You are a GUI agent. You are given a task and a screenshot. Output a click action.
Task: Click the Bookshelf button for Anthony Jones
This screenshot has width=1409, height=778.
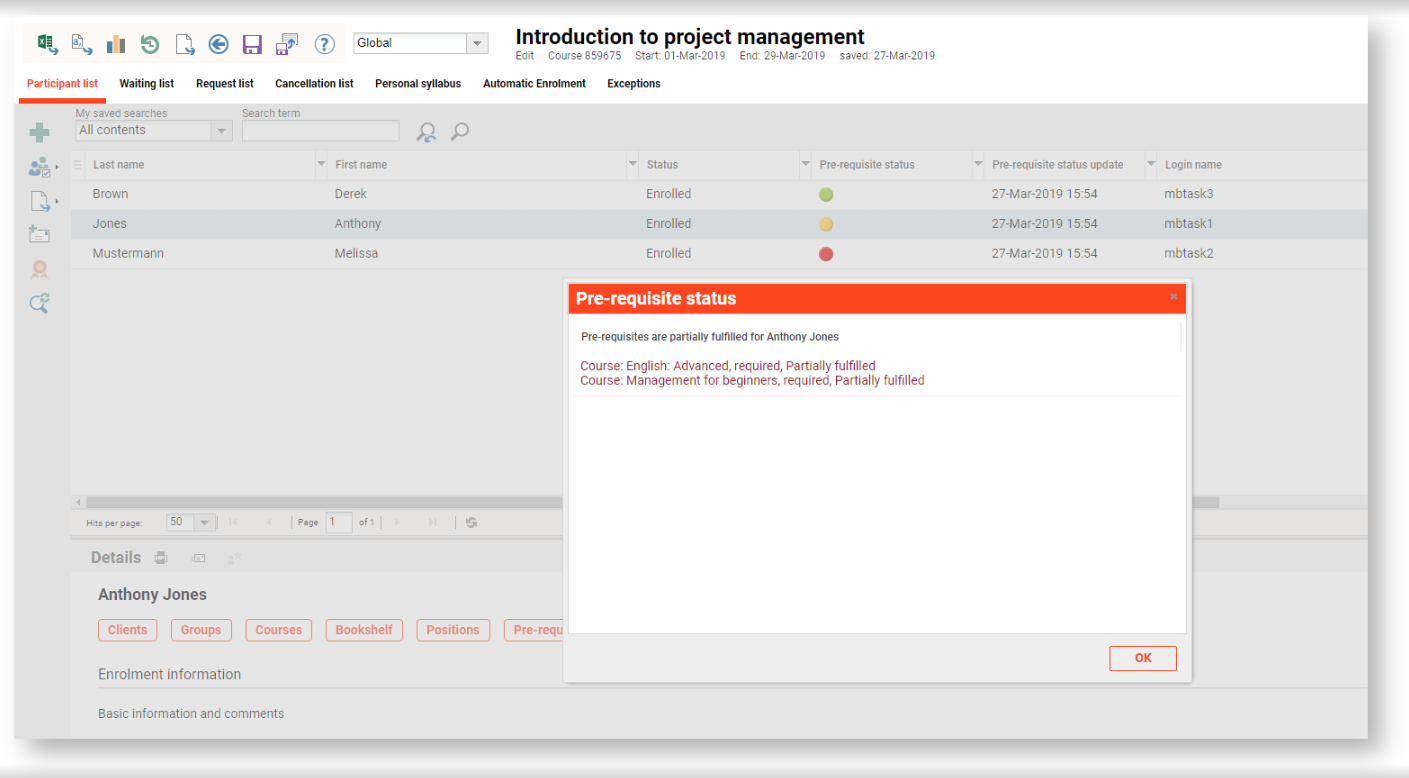(x=364, y=630)
